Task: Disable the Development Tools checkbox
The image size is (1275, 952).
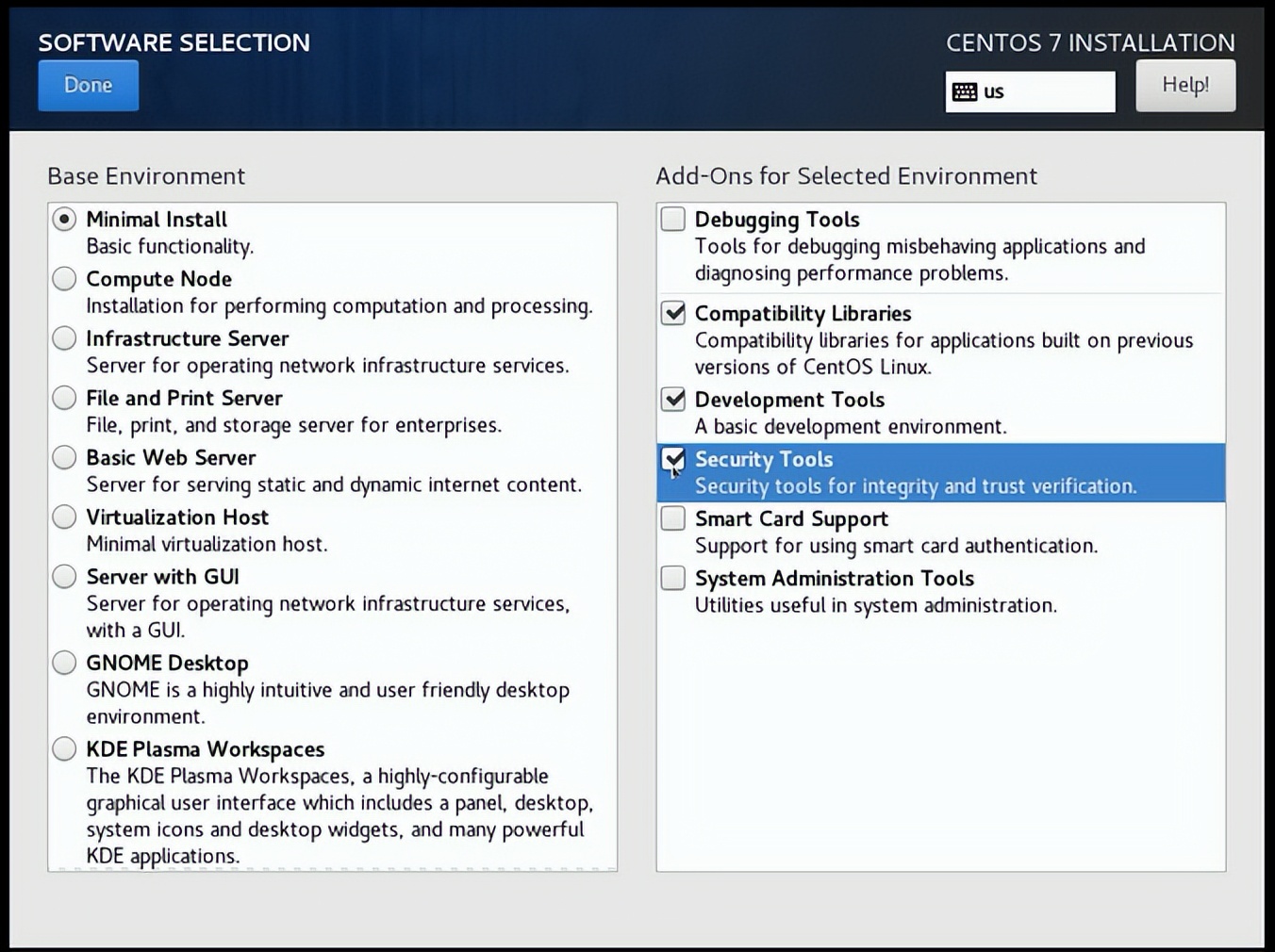Action: tap(673, 400)
